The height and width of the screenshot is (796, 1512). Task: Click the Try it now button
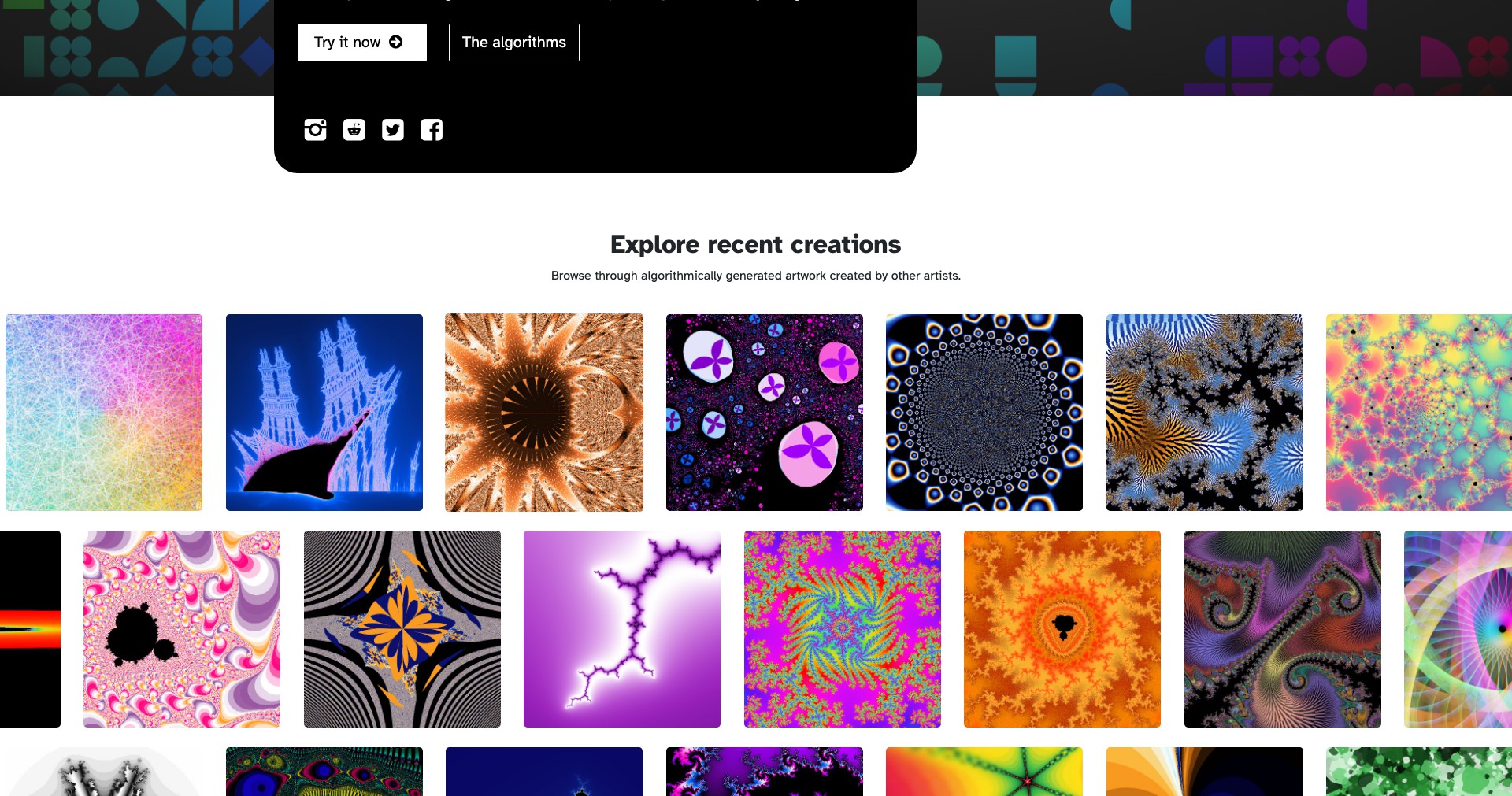pos(362,43)
